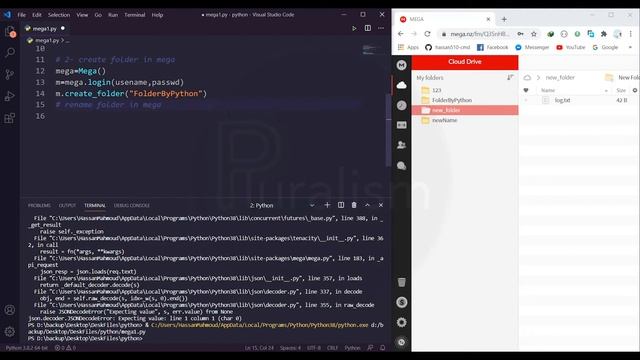Viewport: 640px width, 360px height.
Task: Open the Run menu
Action: tap(113, 15)
